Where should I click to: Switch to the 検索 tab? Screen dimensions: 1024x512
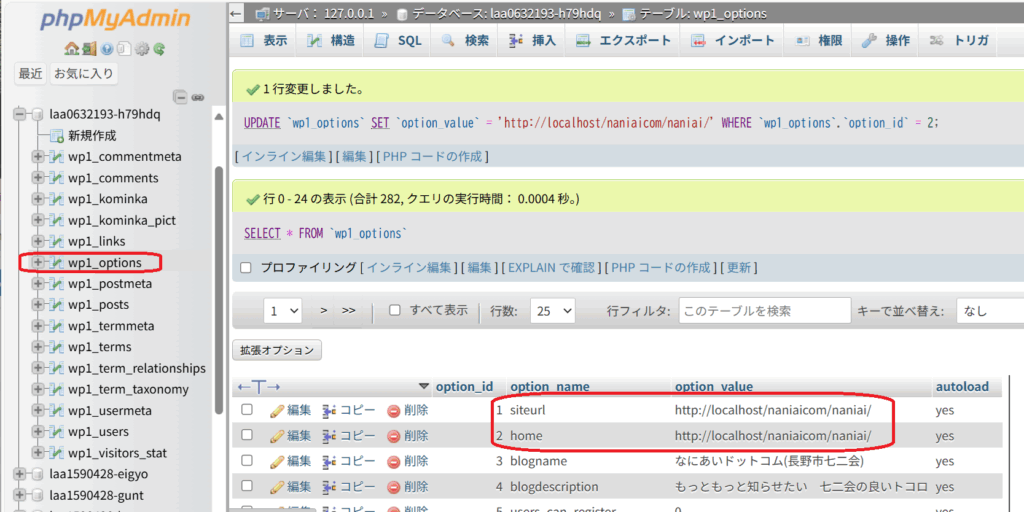[x=465, y=40]
